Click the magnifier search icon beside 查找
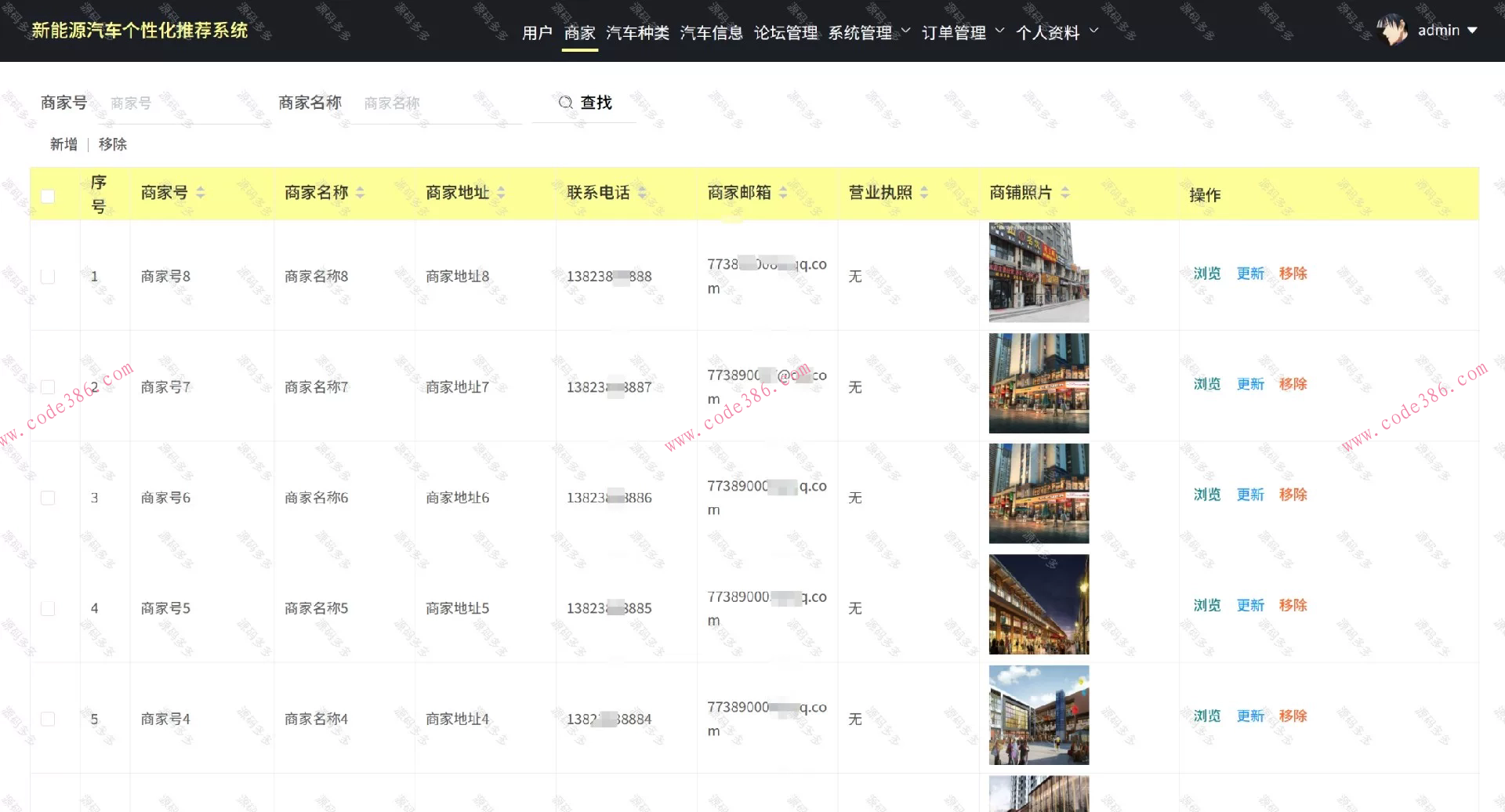This screenshot has height=812, width=1505. [566, 102]
